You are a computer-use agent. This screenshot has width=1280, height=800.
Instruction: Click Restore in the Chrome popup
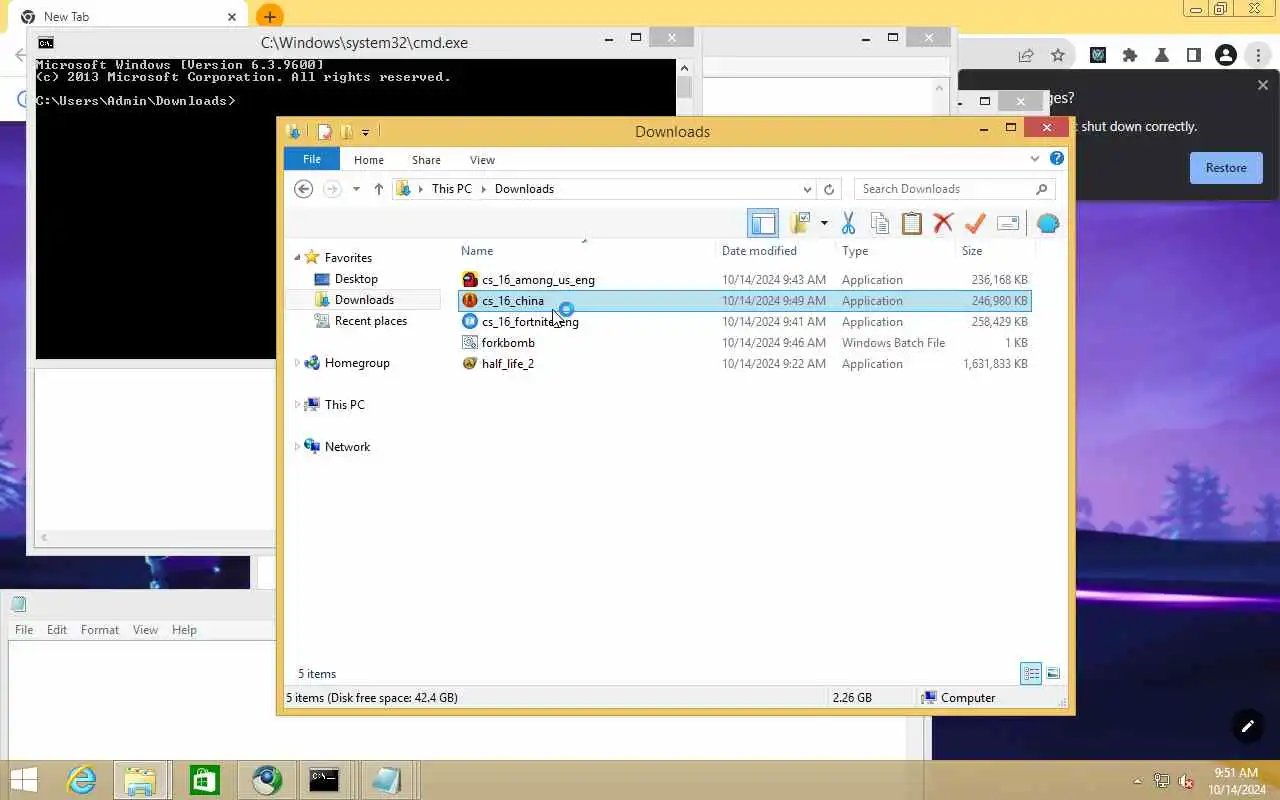coord(1226,168)
